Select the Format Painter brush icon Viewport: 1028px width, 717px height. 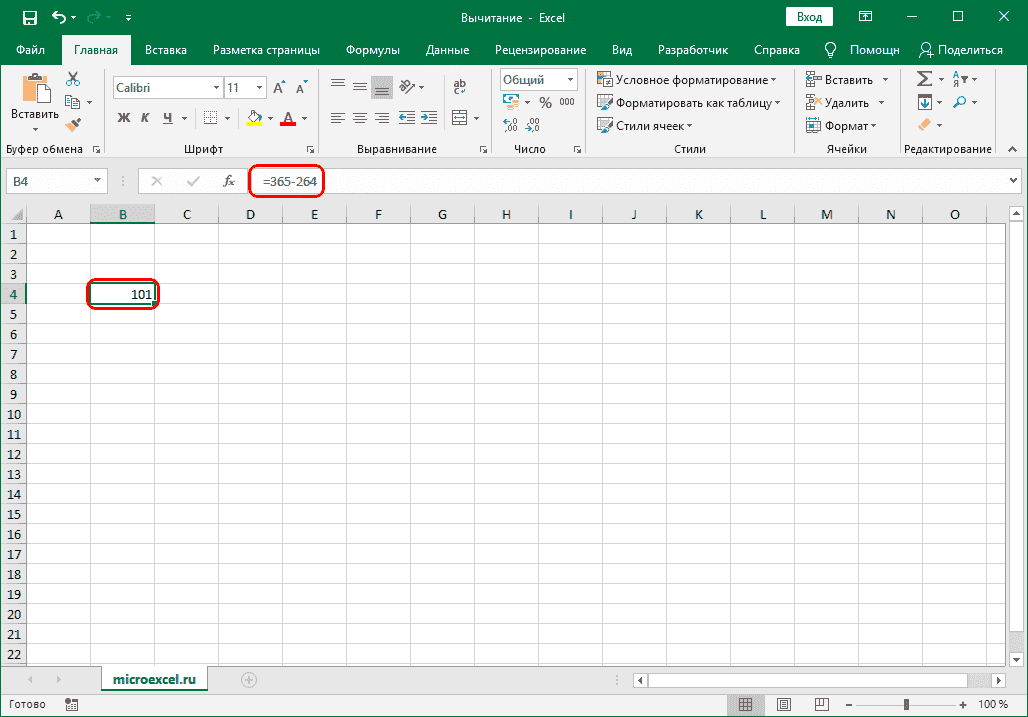click(x=73, y=124)
